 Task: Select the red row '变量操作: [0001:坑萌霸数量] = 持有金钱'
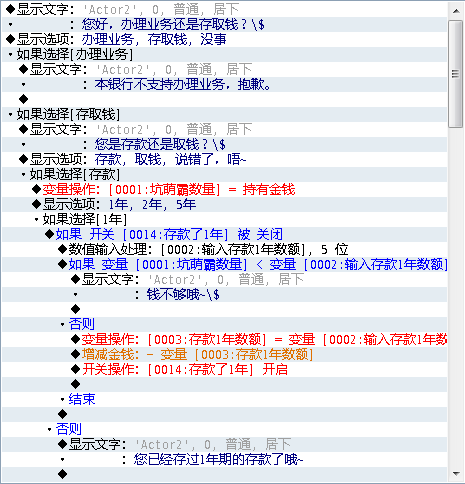224,189
